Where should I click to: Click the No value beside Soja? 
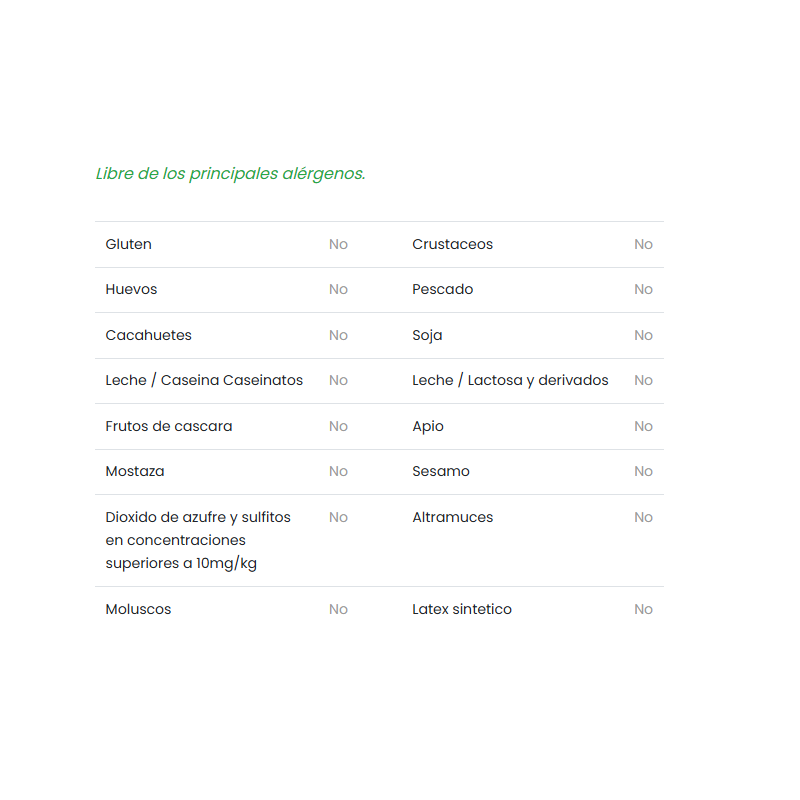pyautogui.click(x=643, y=335)
